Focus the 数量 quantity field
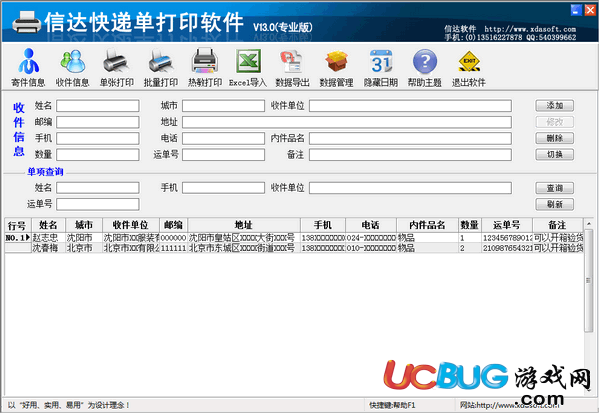The image size is (600, 414). coord(98,155)
